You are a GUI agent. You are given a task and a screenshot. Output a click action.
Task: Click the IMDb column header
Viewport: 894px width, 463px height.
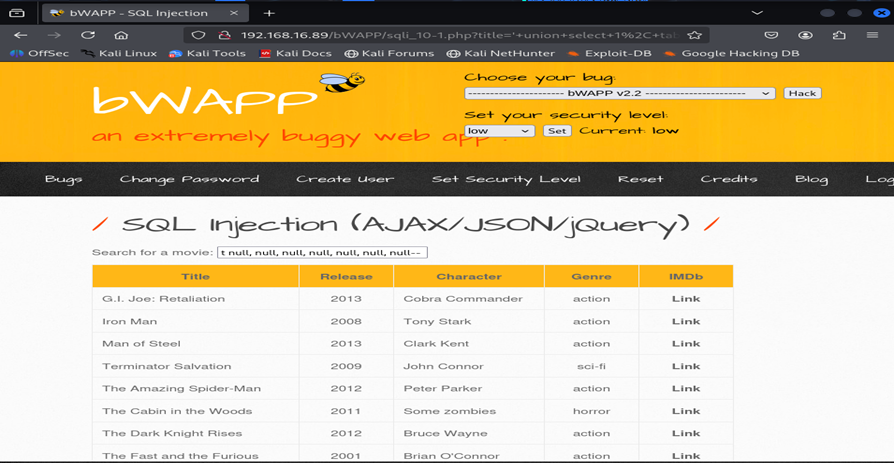[686, 277]
